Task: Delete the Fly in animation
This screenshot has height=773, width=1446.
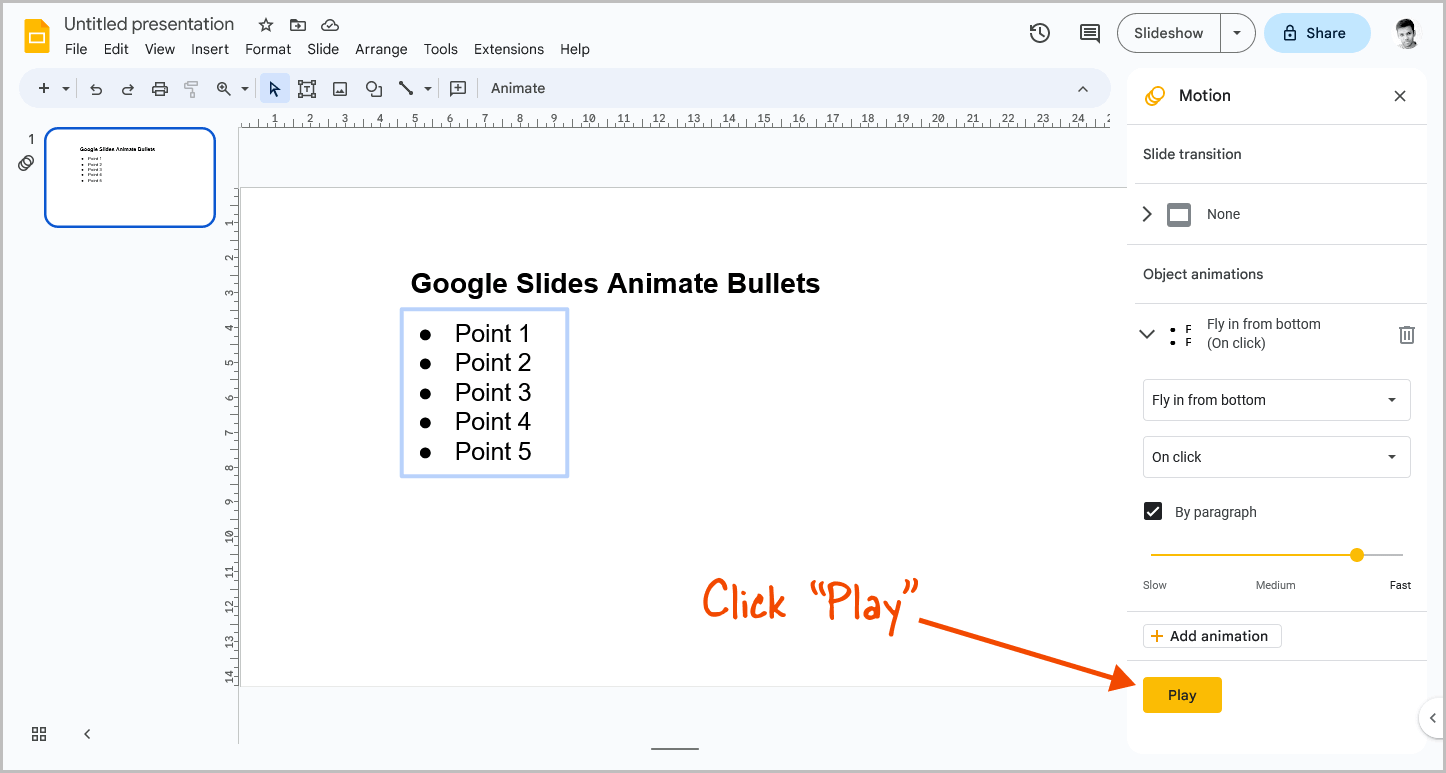Action: pyautogui.click(x=1407, y=334)
